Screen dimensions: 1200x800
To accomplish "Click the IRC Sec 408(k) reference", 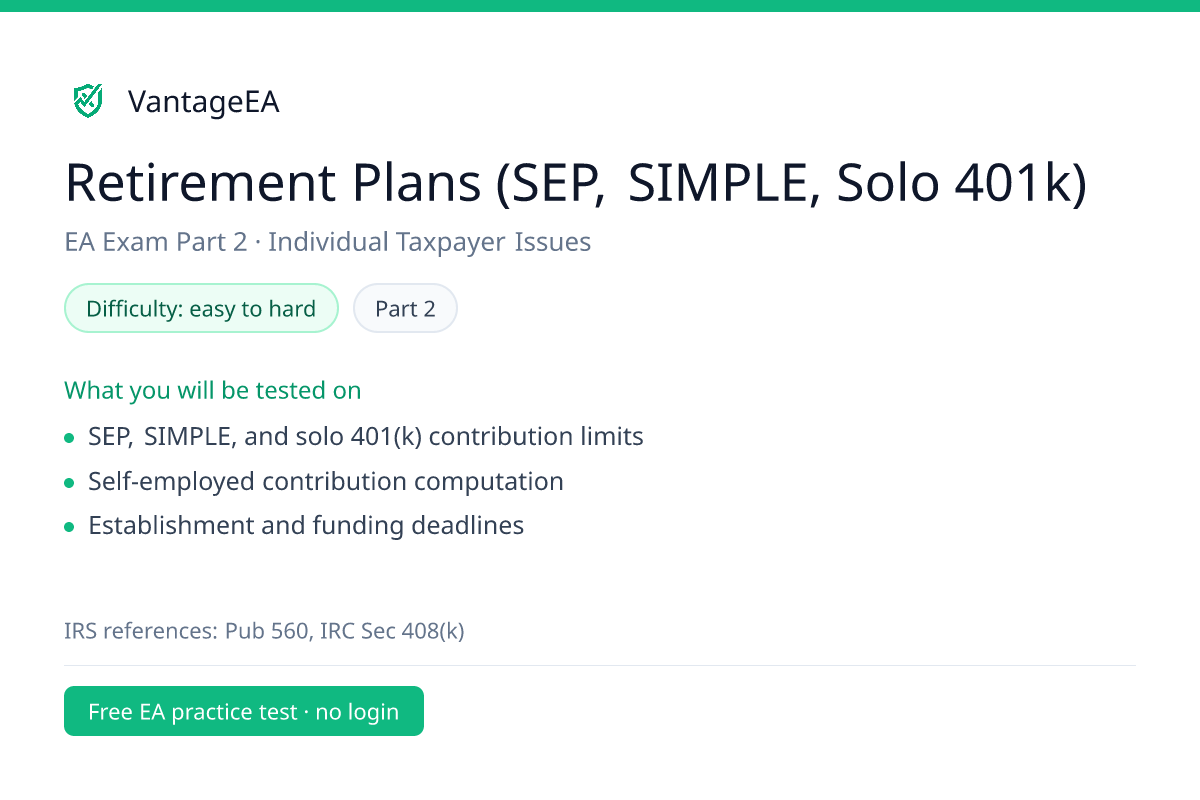I will [x=392, y=631].
